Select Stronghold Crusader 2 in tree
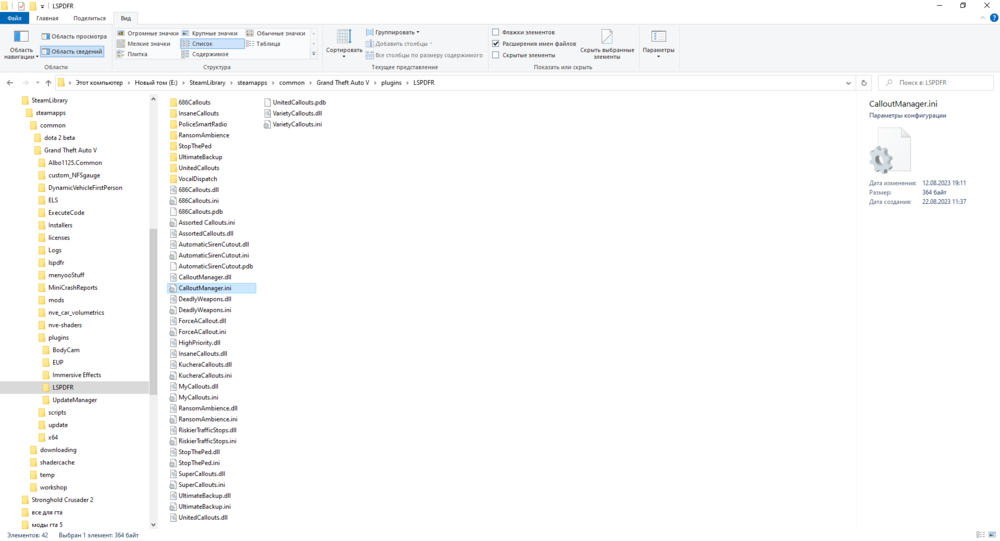The height and width of the screenshot is (541, 1000). (x=62, y=500)
